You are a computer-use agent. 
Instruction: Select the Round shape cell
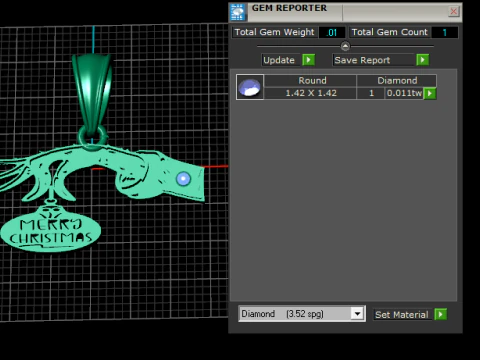[x=310, y=81]
